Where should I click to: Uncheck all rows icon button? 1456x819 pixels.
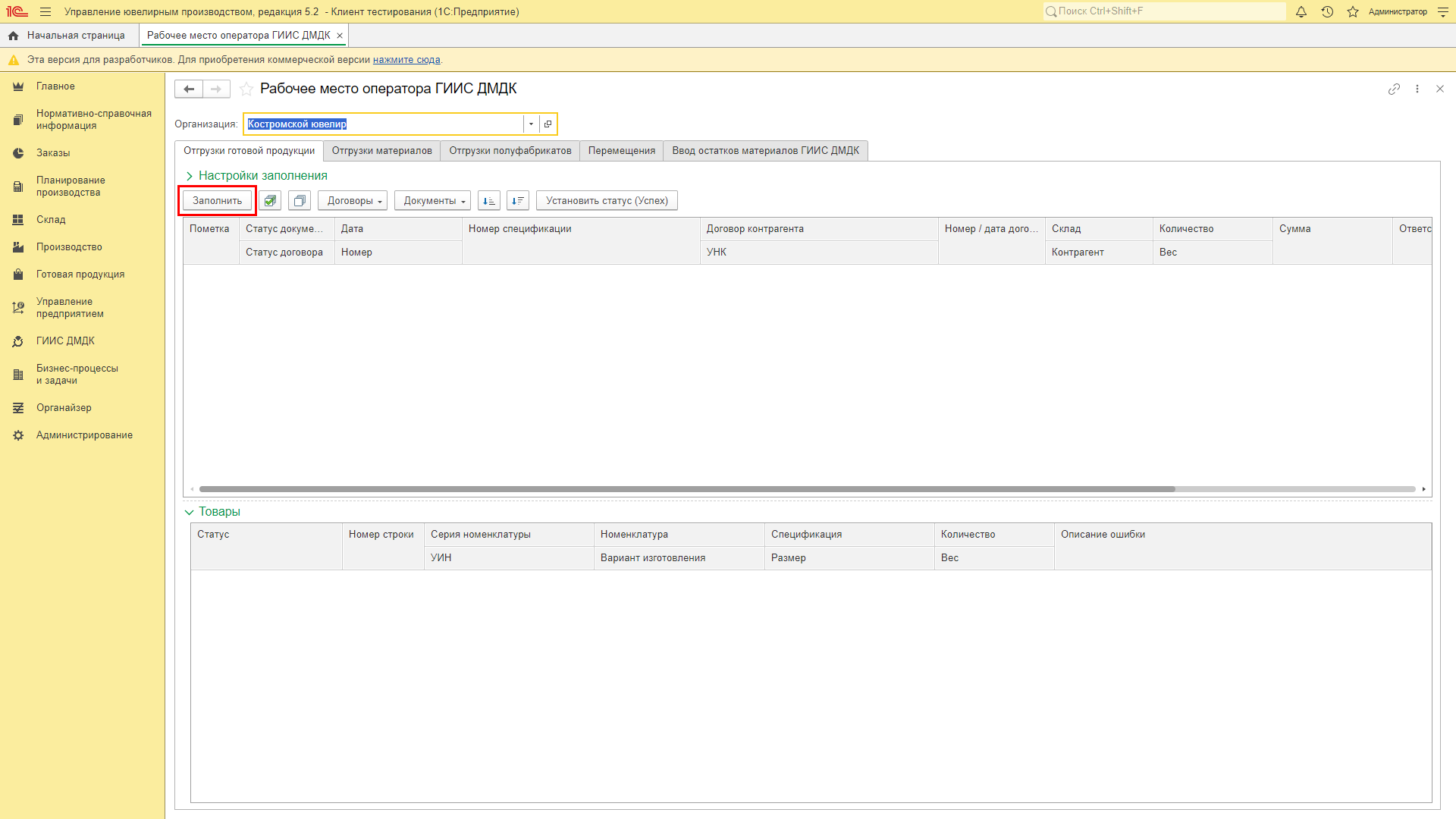tap(300, 201)
